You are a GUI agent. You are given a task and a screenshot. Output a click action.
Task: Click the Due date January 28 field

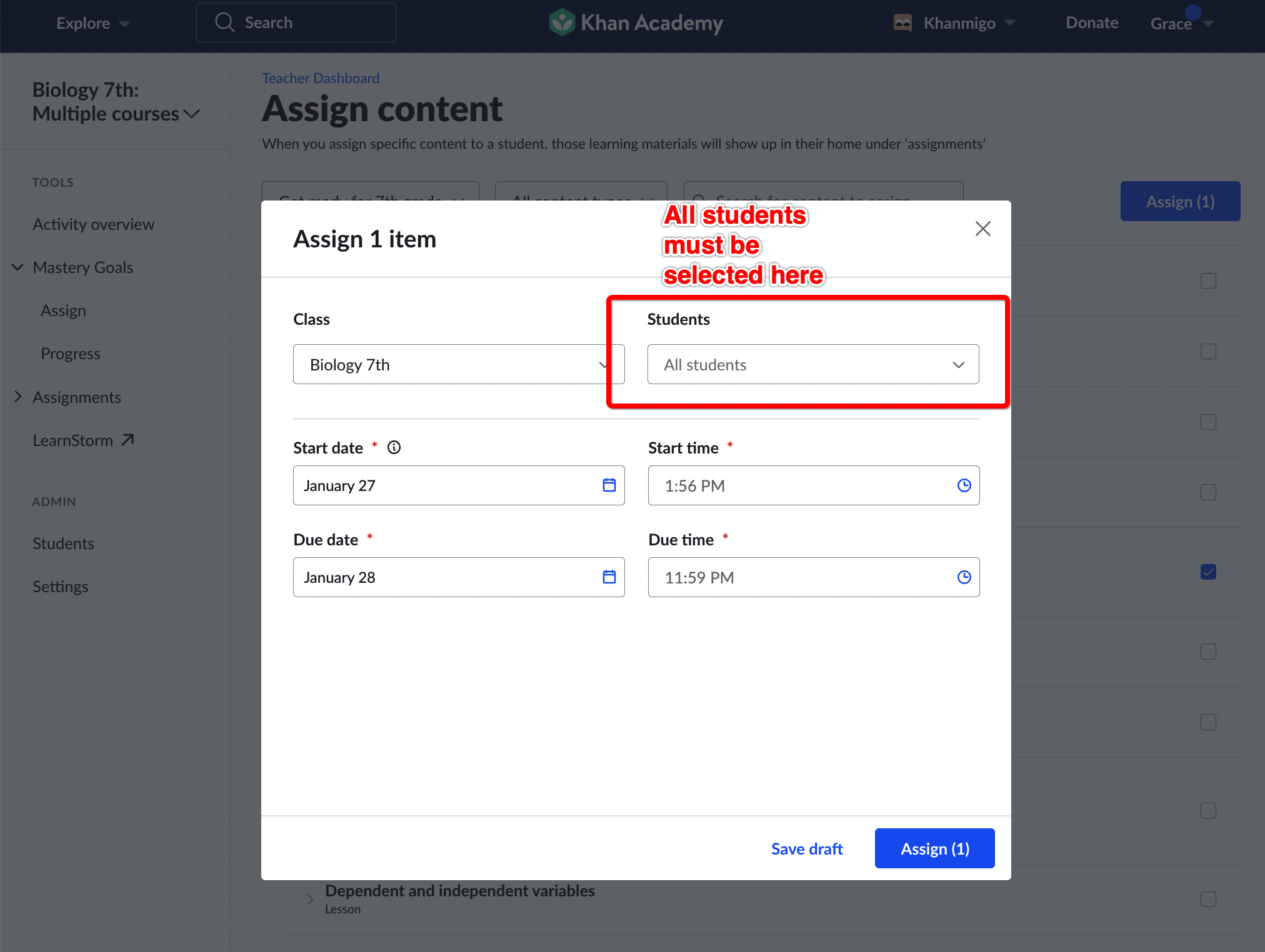coord(459,577)
